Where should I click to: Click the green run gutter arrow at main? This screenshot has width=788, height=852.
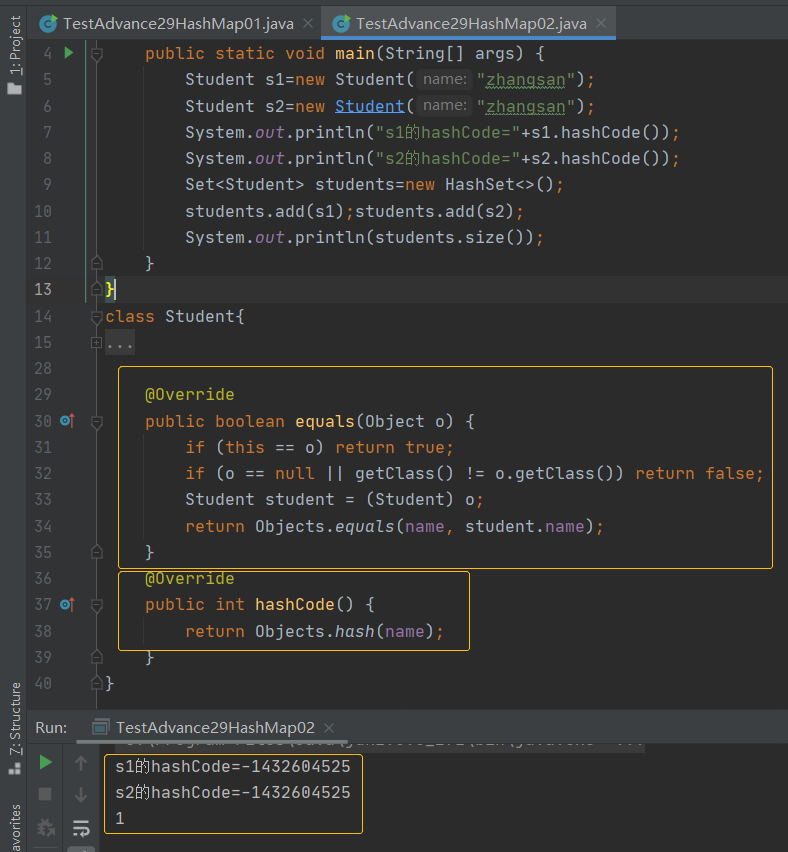click(x=68, y=53)
